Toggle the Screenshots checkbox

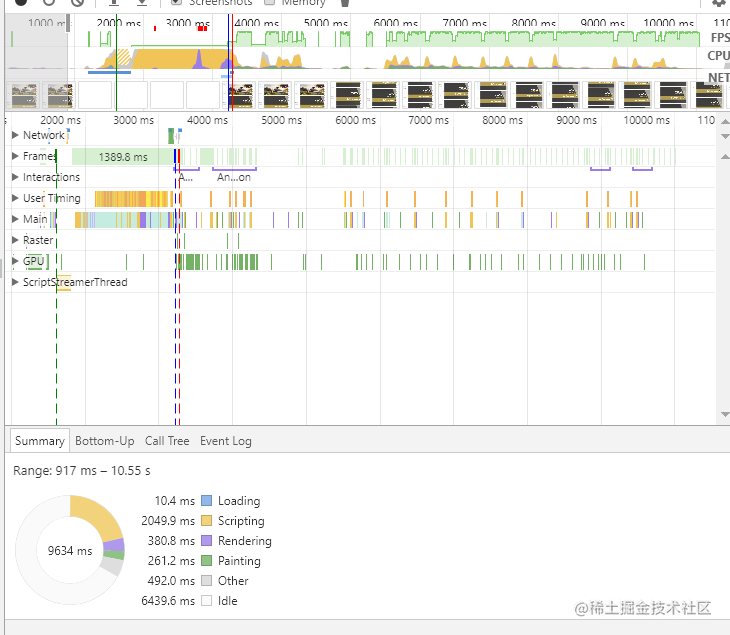[x=176, y=2]
